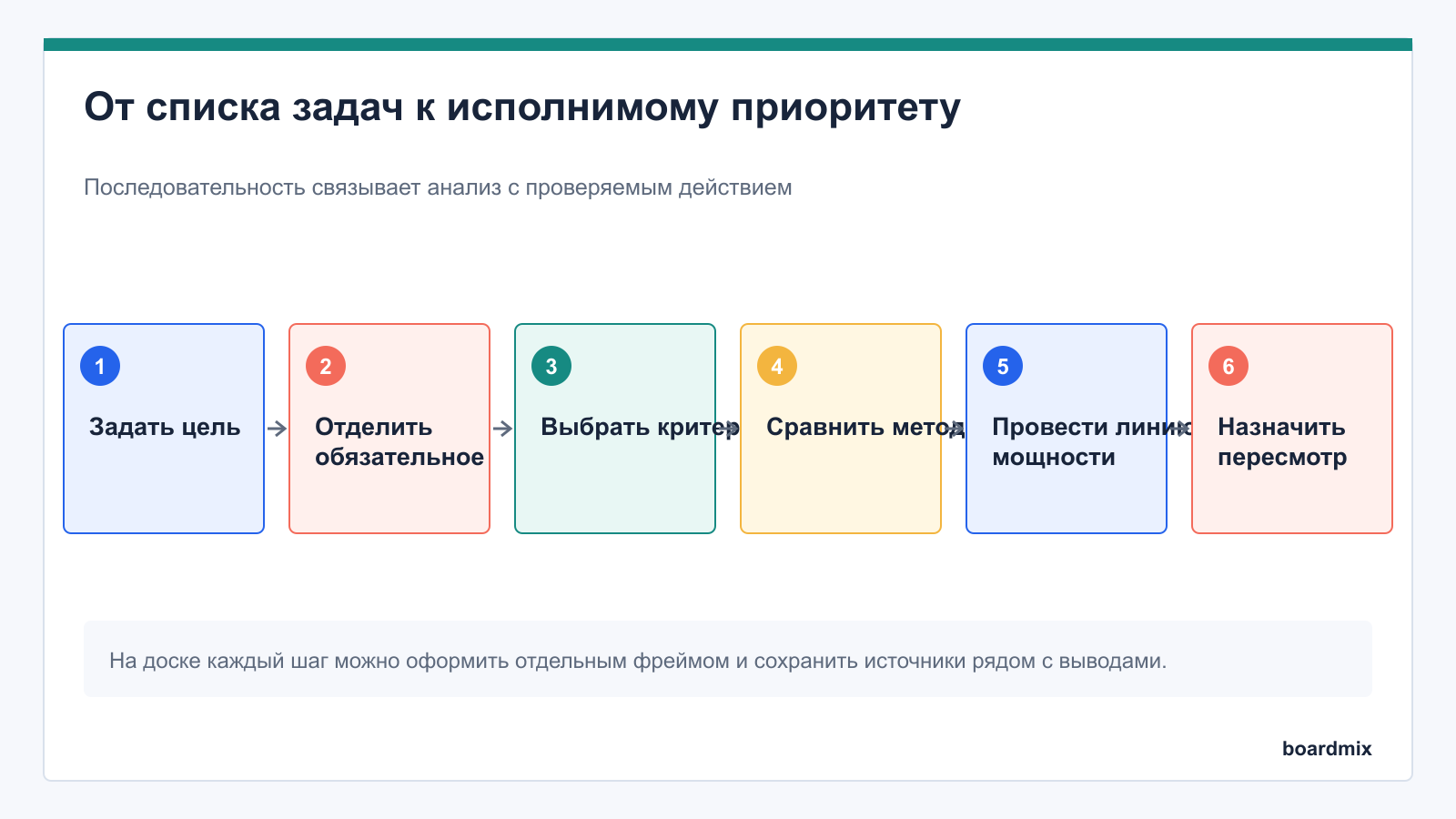Click the yellow step number 4 badge
1456x819 pixels.
point(777,366)
